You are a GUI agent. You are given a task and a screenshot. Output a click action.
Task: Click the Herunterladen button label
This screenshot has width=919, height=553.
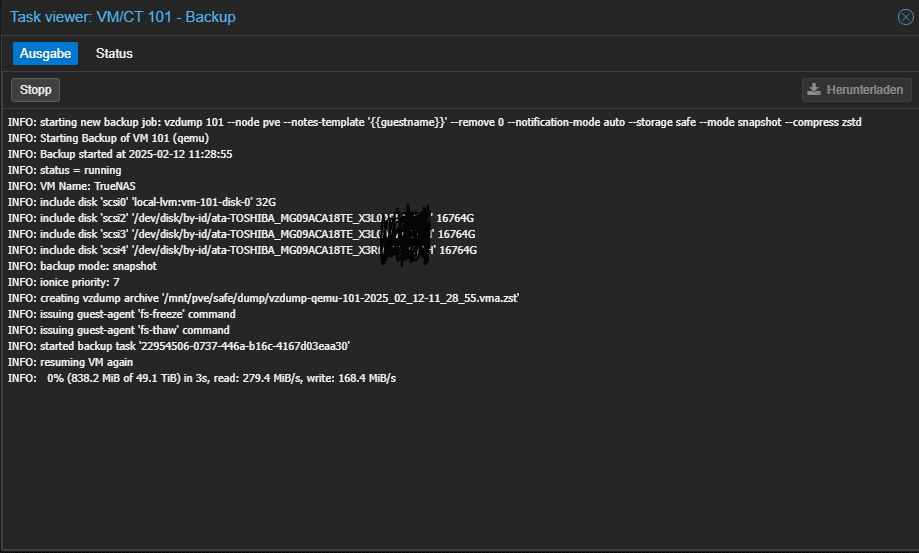865,90
